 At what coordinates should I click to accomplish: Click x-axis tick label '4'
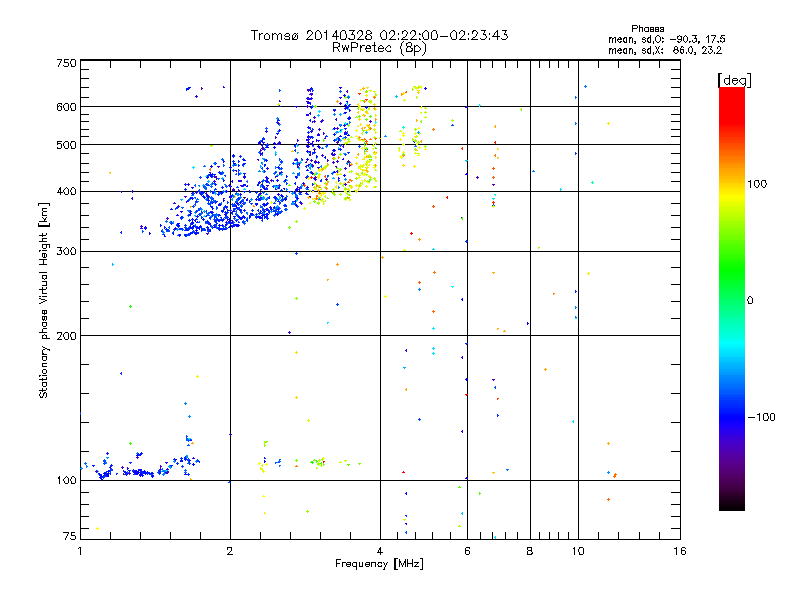coord(380,551)
